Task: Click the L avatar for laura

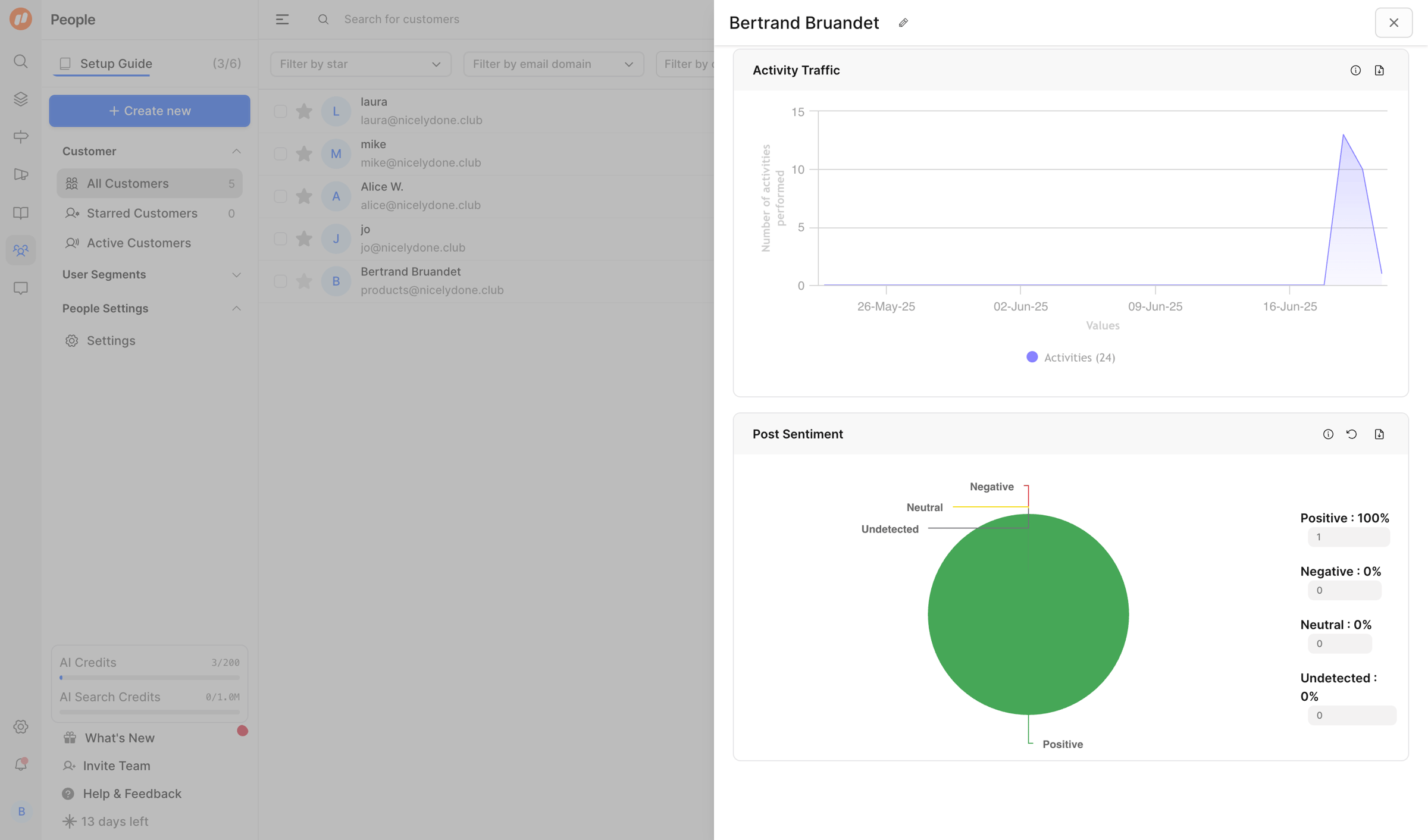Action: tap(336, 111)
